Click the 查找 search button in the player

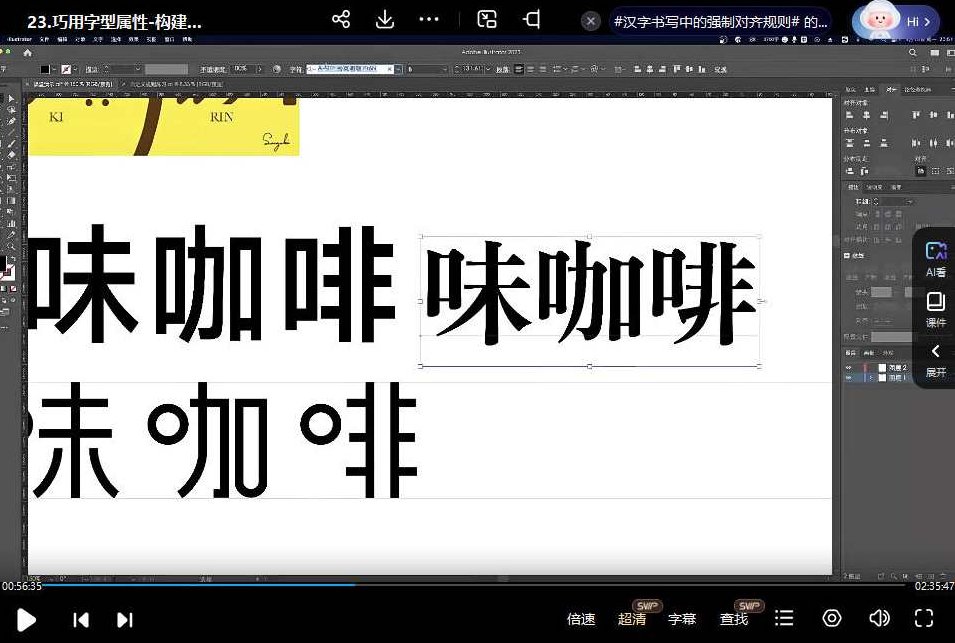tap(734, 618)
